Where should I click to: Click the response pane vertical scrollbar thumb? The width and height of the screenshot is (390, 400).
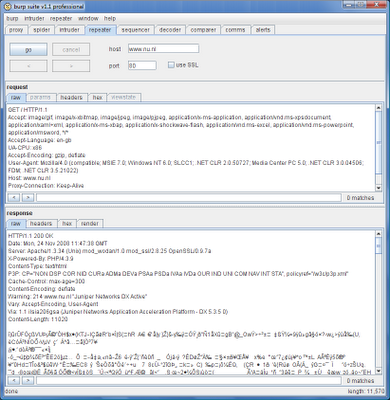pos(378,246)
